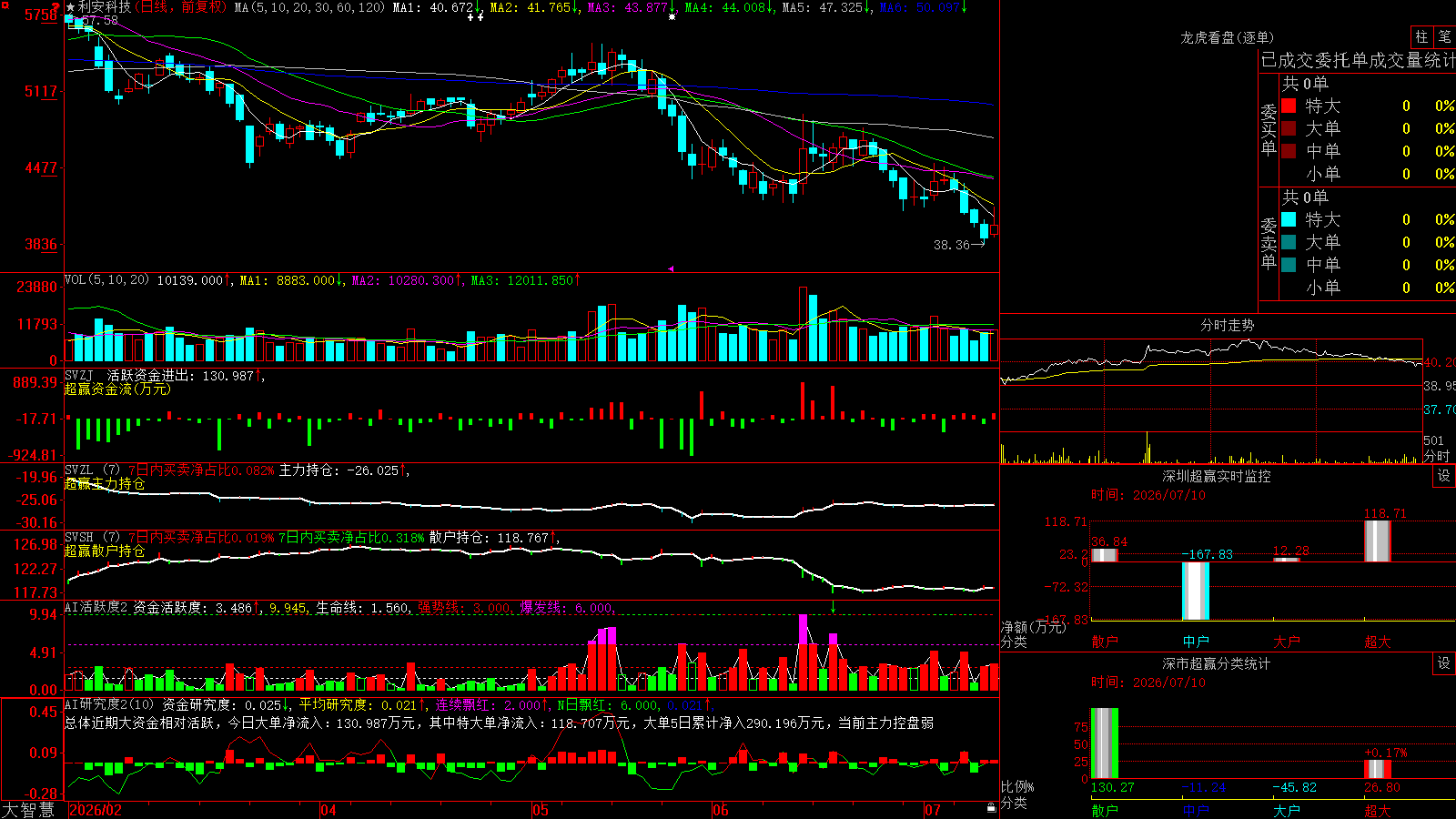This screenshot has width=1456, height=819.
Task: Click the magenta arrow marker above the volume panel
Action: tap(671, 268)
